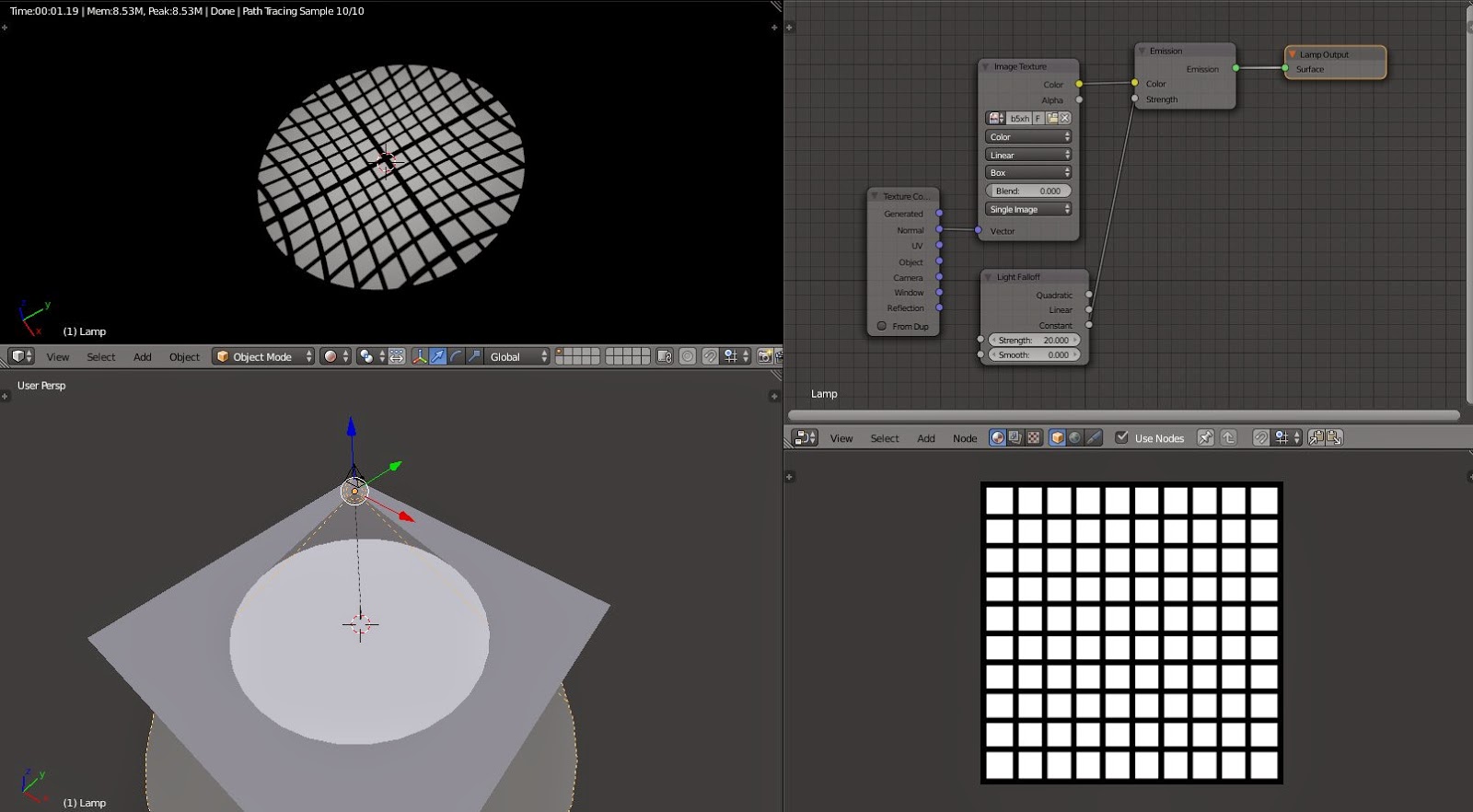Open the Linear interpolation dropdown
The width and height of the screenshot is (1473, 812).
coord(1028,155)
